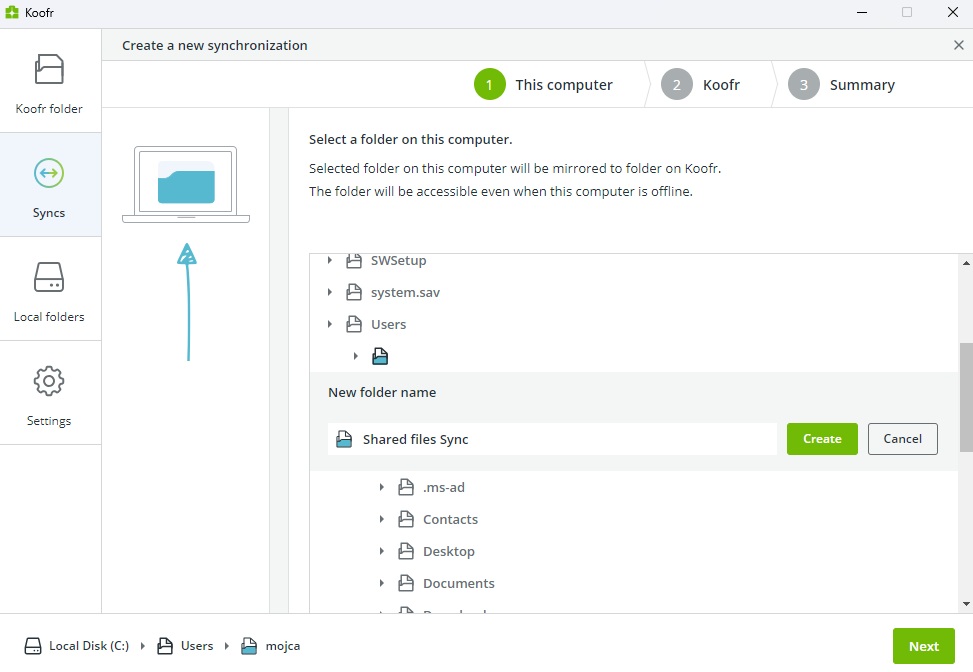Screen dimensions: 973x672
Task: Expand the Documents folder
Action: click(x=382, y=583)
